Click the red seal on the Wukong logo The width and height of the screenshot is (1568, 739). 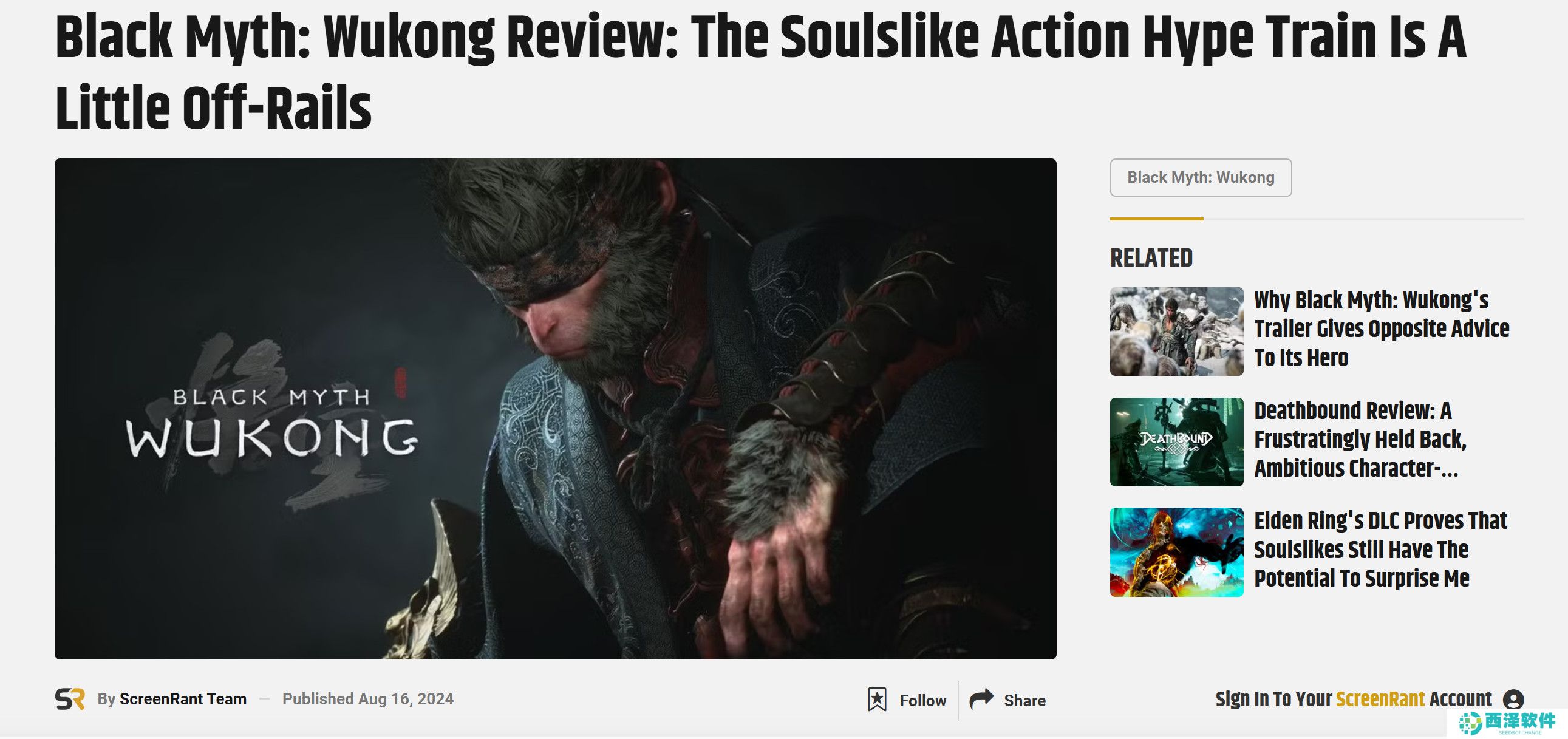(x=401, y=383)
